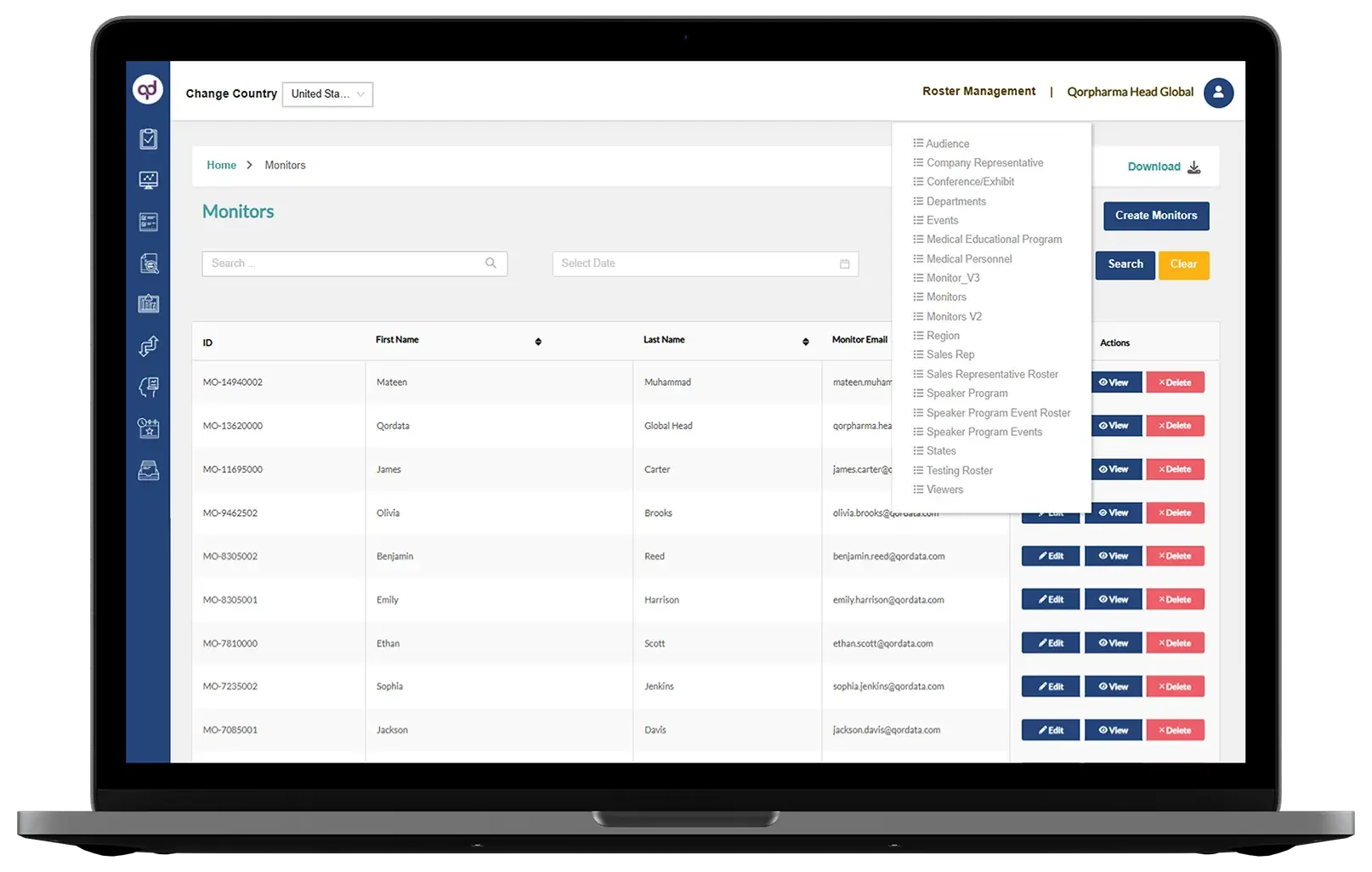Open Departments menu entry
Viewport: 1372px width, 872px height.
click(950, 201)
